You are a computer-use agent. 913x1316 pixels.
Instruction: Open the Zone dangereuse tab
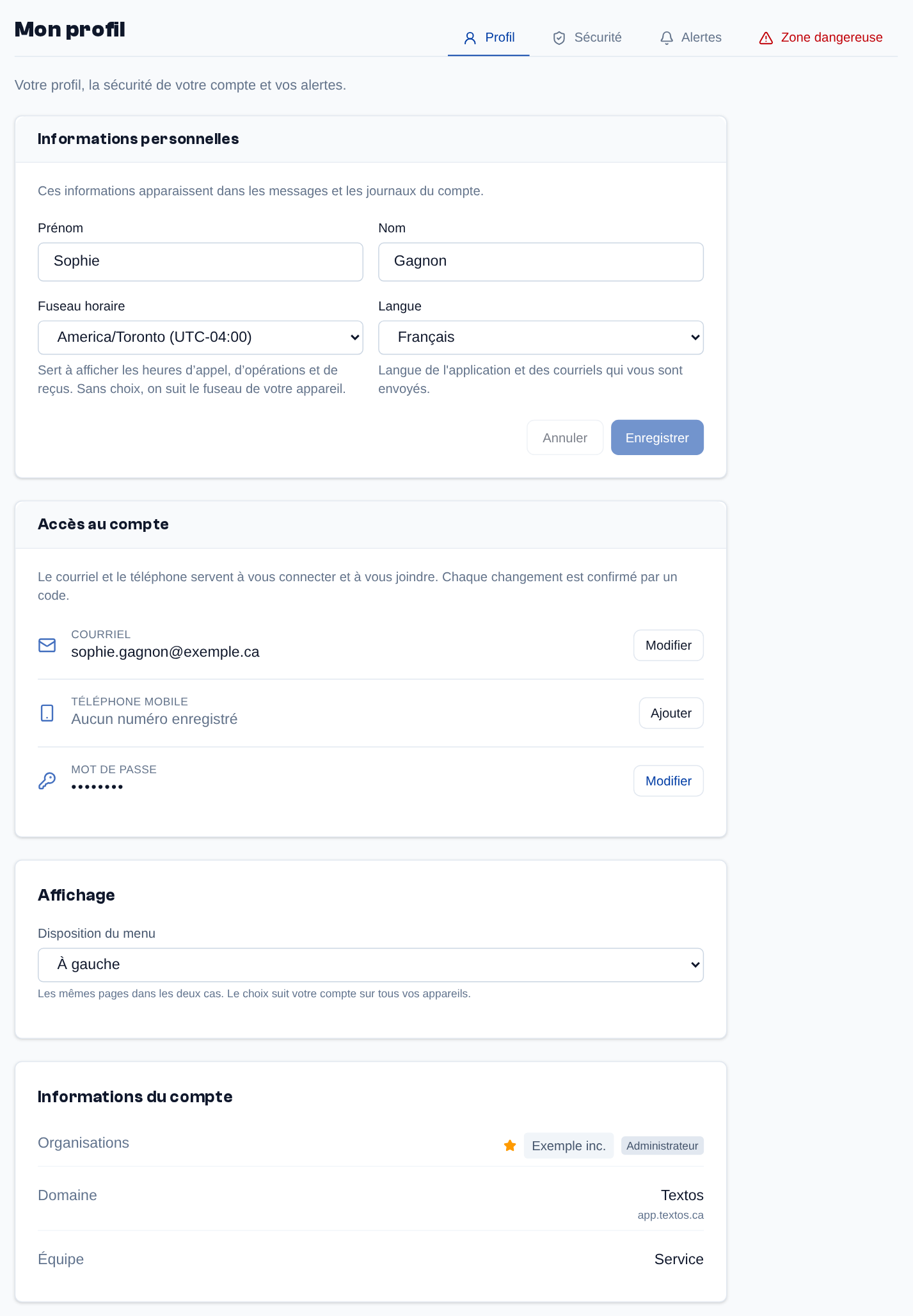click(x=821, y=38)
